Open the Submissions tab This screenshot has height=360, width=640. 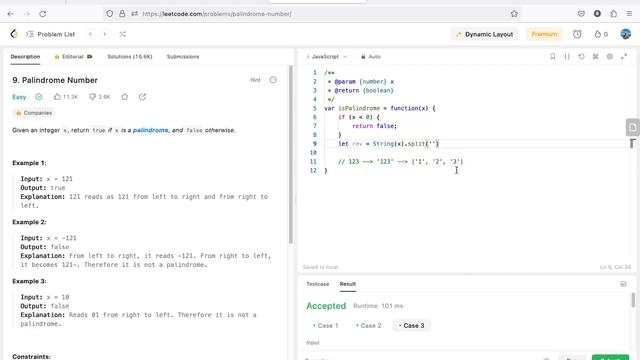click(x=183, y=57)
